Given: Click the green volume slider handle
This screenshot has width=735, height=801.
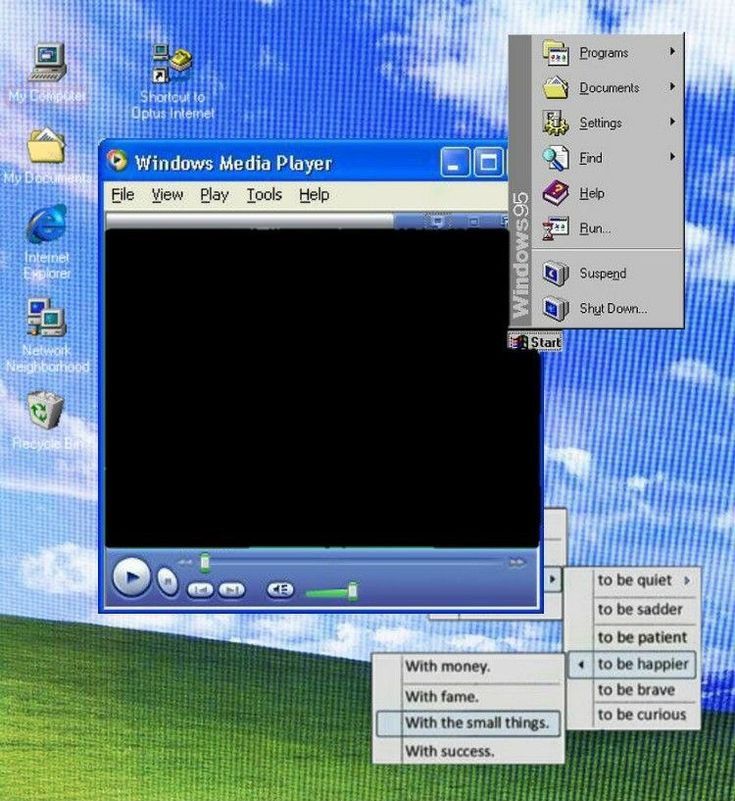Looking at the screenshot, I should (x=352, y=592).
